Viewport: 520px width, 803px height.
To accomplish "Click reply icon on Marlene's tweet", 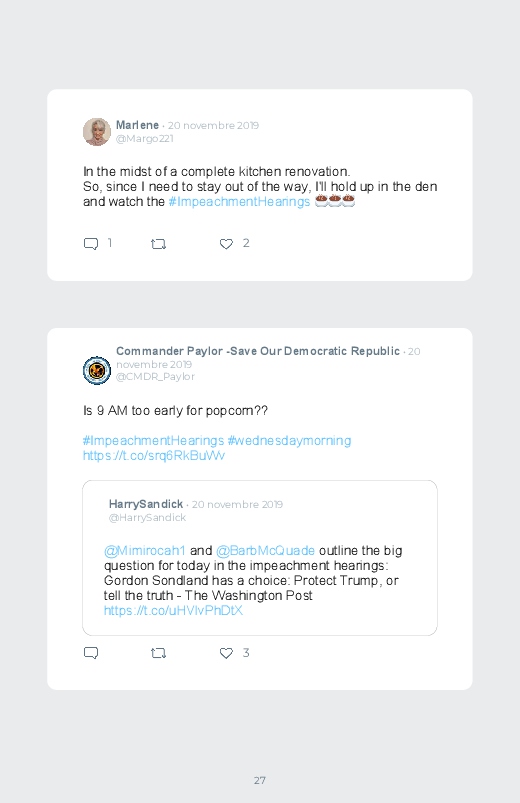I will pyautogui.click(x=91, y=244).
